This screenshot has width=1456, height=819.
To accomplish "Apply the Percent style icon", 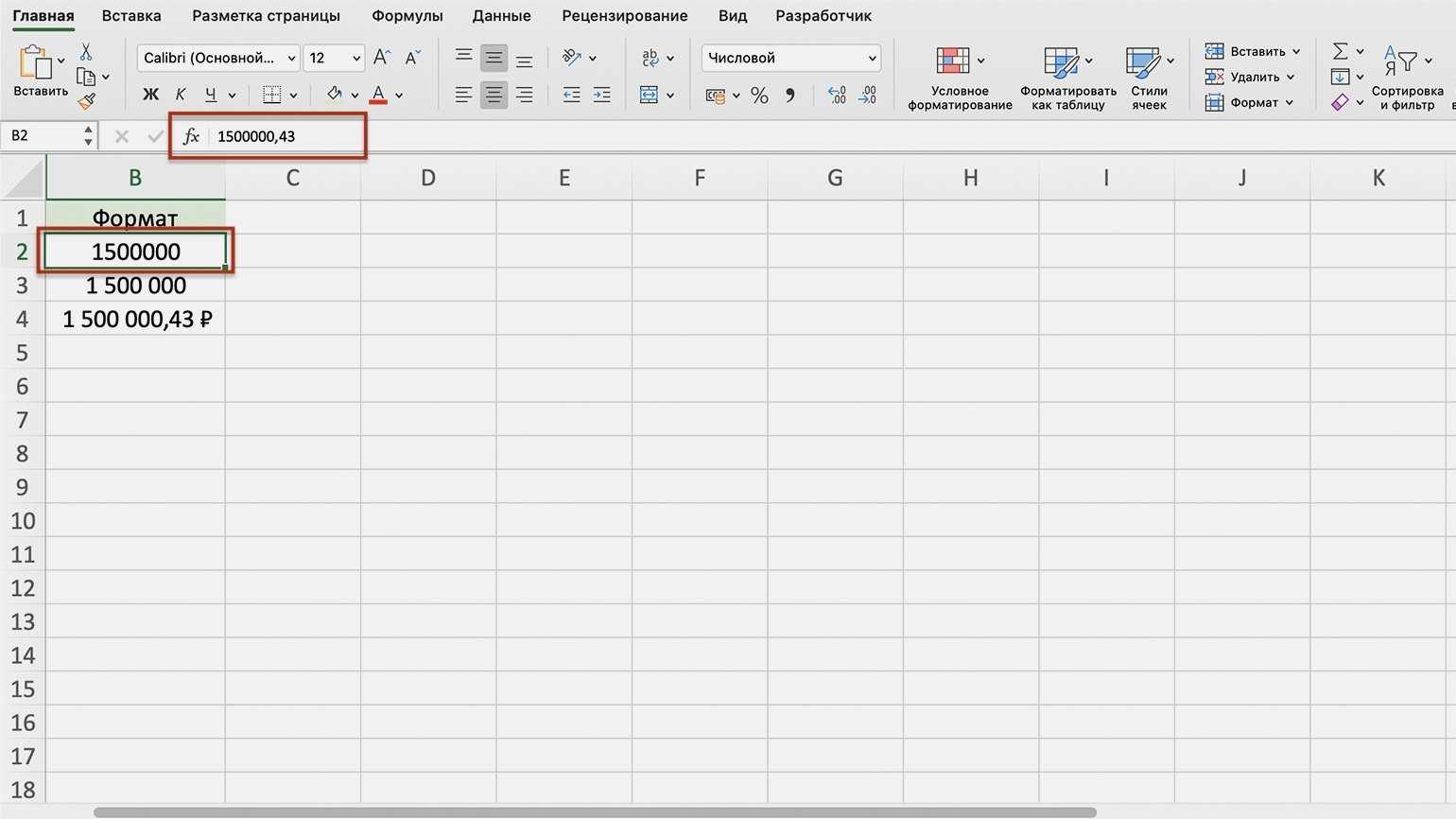I will click(x=759, y=96).
